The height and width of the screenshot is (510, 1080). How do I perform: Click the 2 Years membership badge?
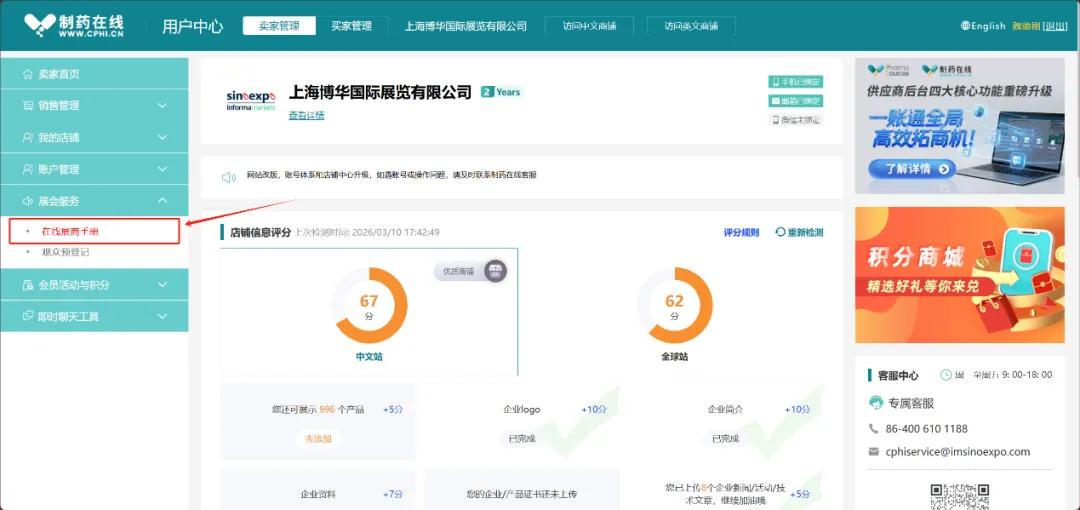click(x=501, y=92)
